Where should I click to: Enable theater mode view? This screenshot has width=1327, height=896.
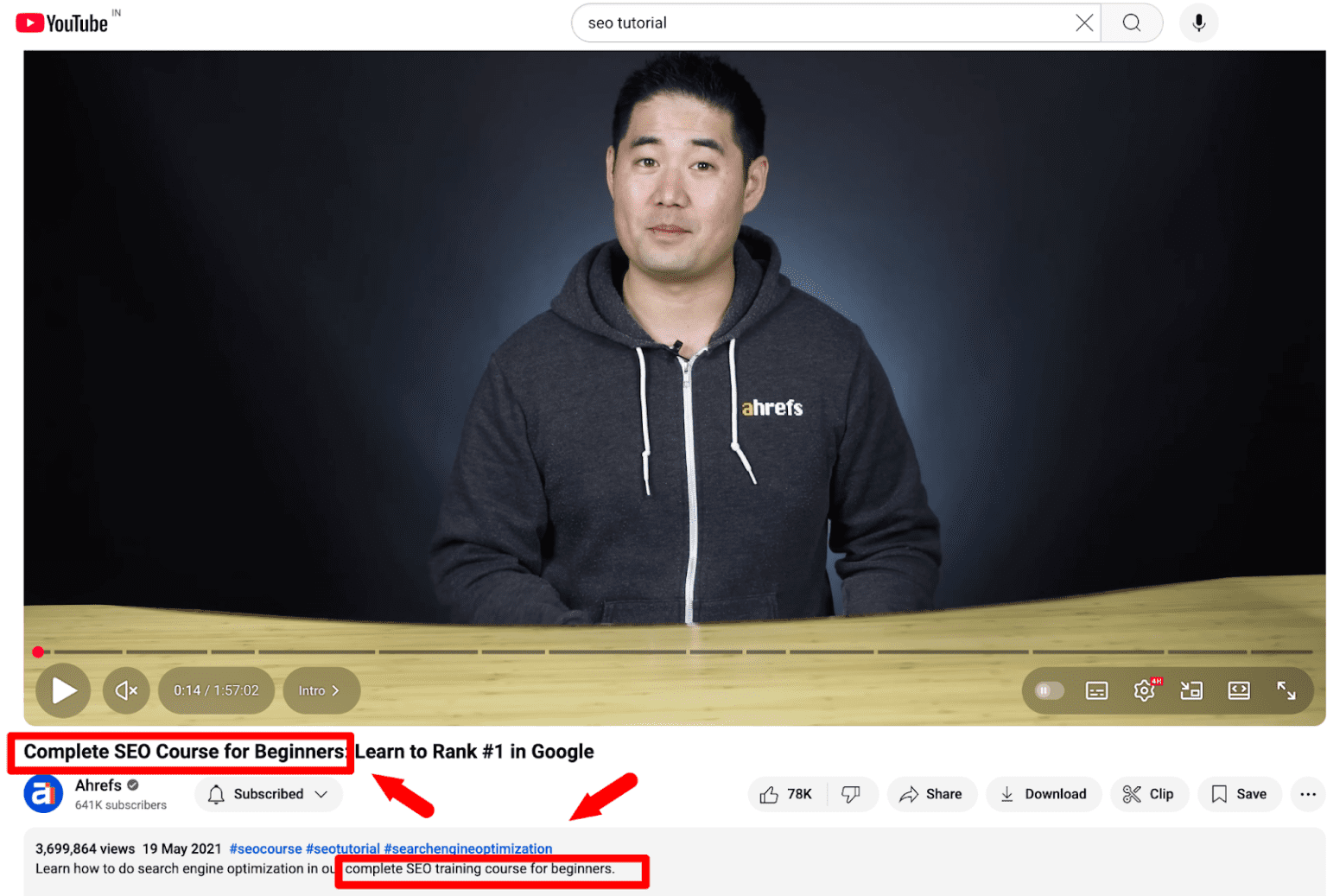click(x=1238, y=690)
